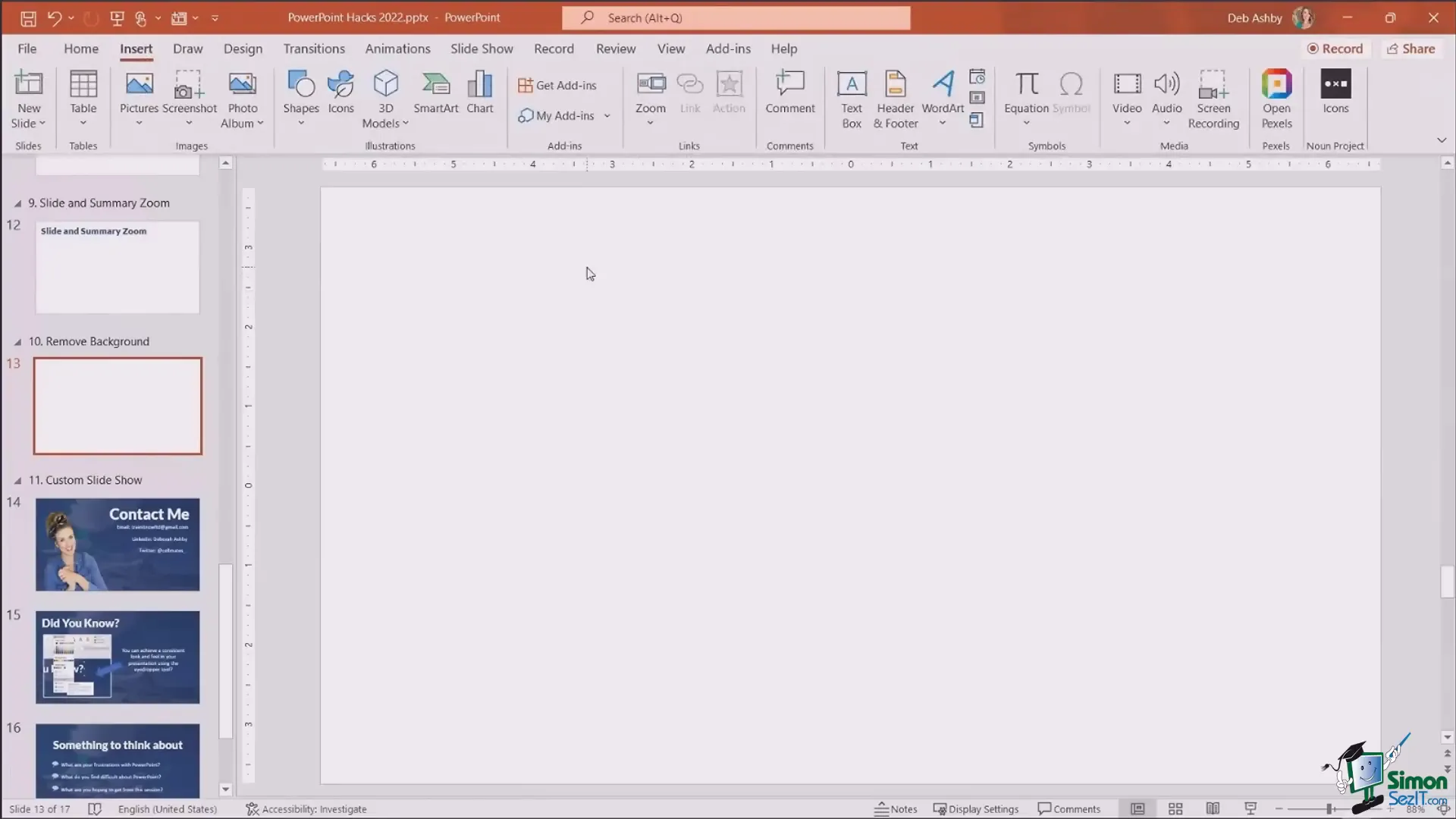Viewport: 1456px width, 819px height.
Task: Select slide 14 Contact Me thumbnail
Action: [x=118, y=544]
